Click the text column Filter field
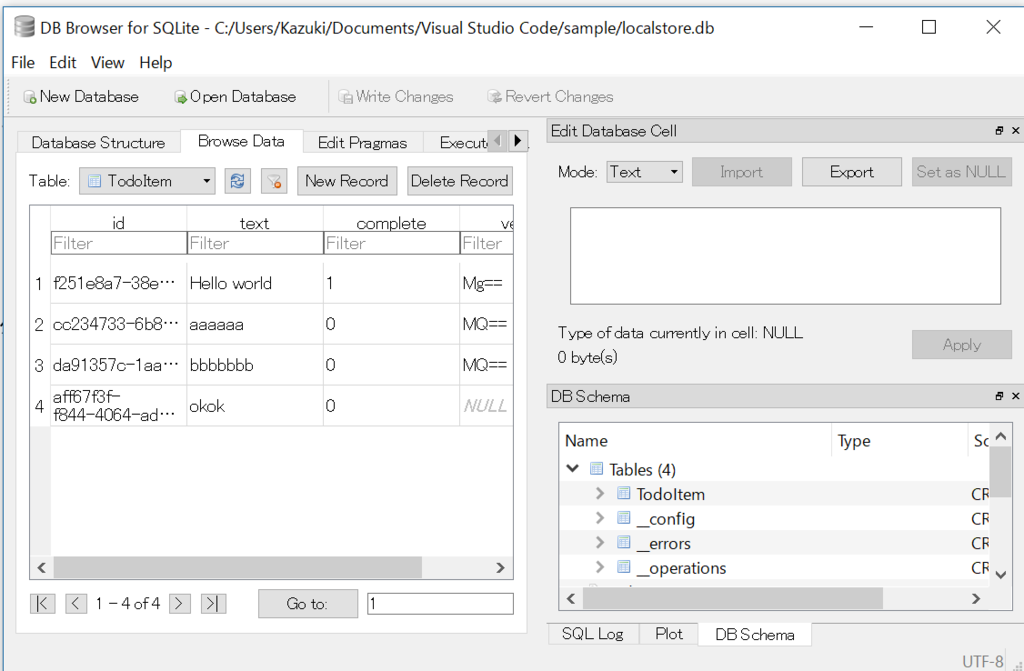Image resolution: width=1024 pixels, height=671 pixels. (x=255, y=243)
